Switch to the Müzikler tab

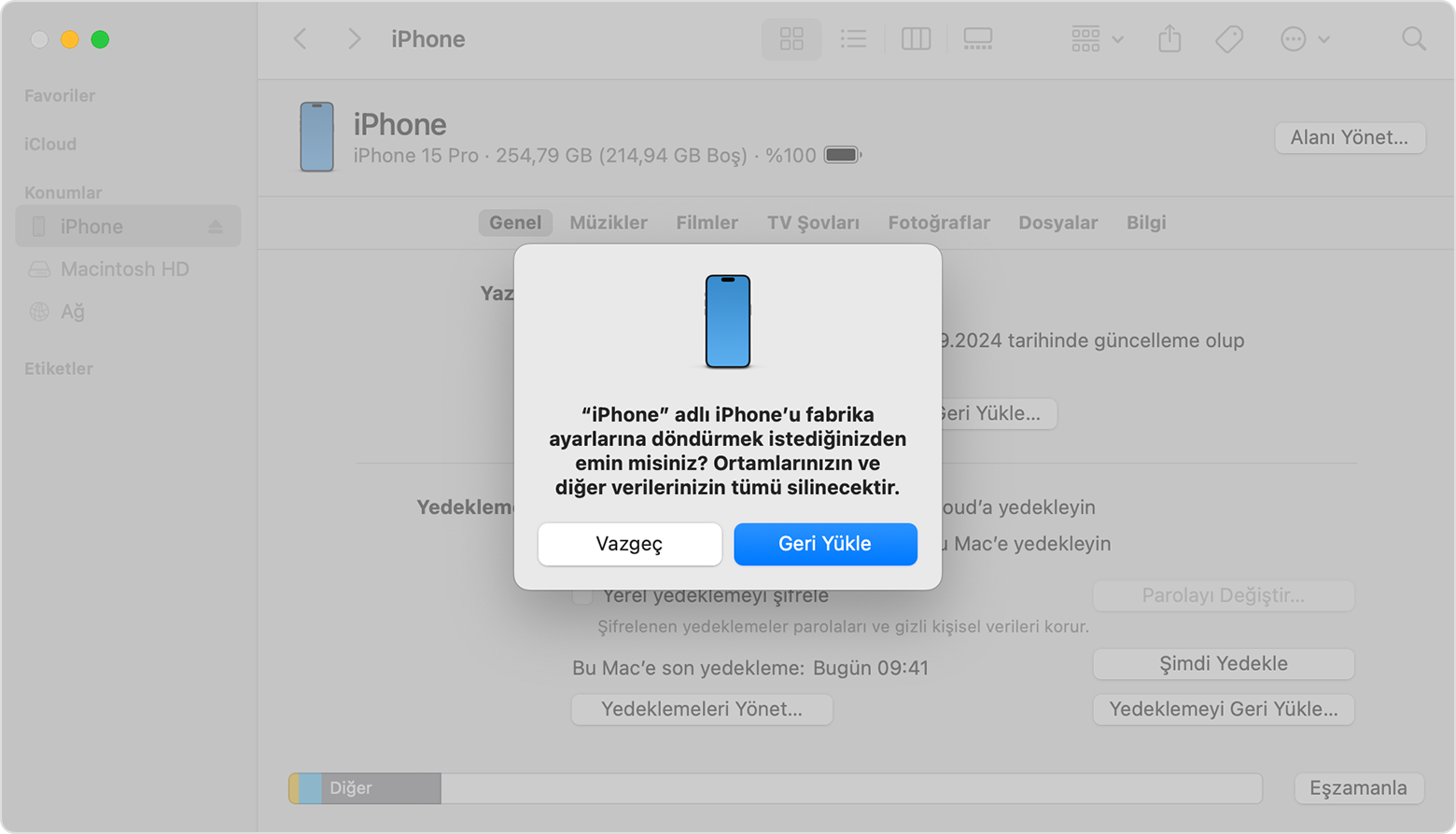point(609,223)
